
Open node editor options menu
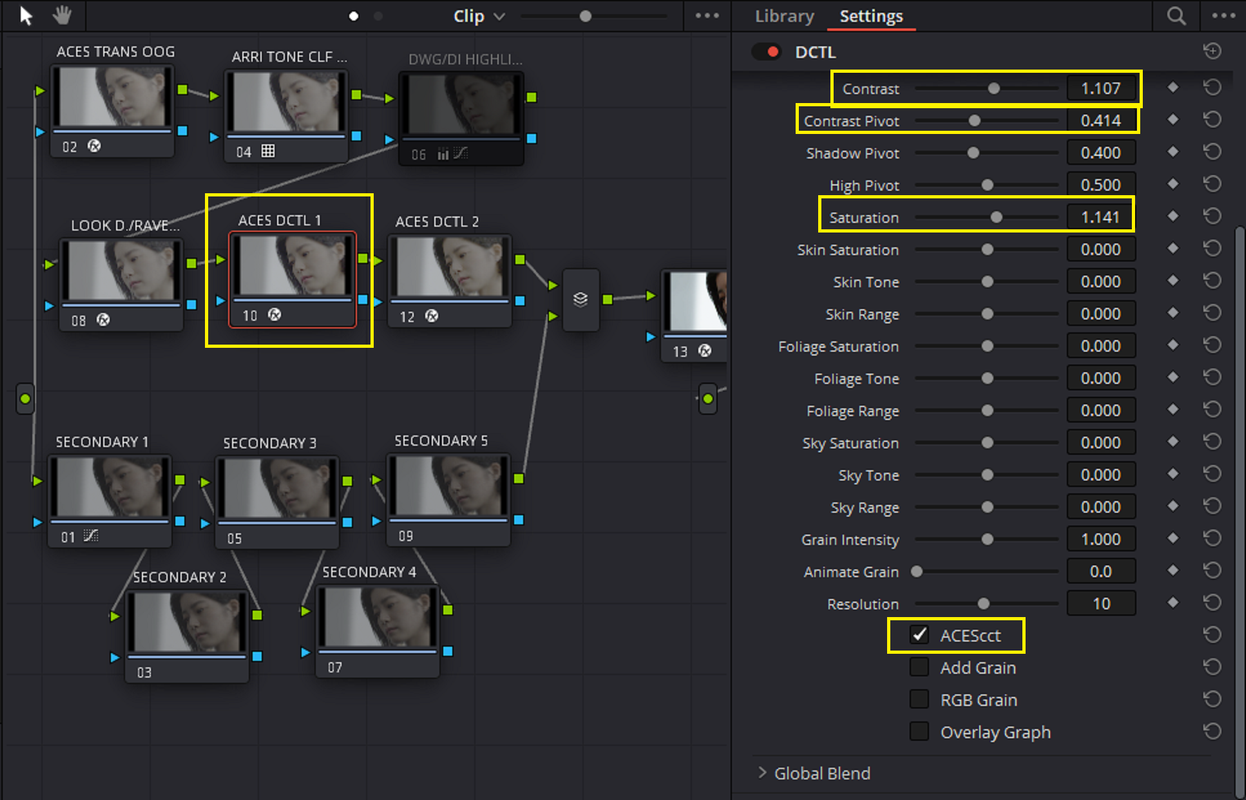tap(707, 16)
